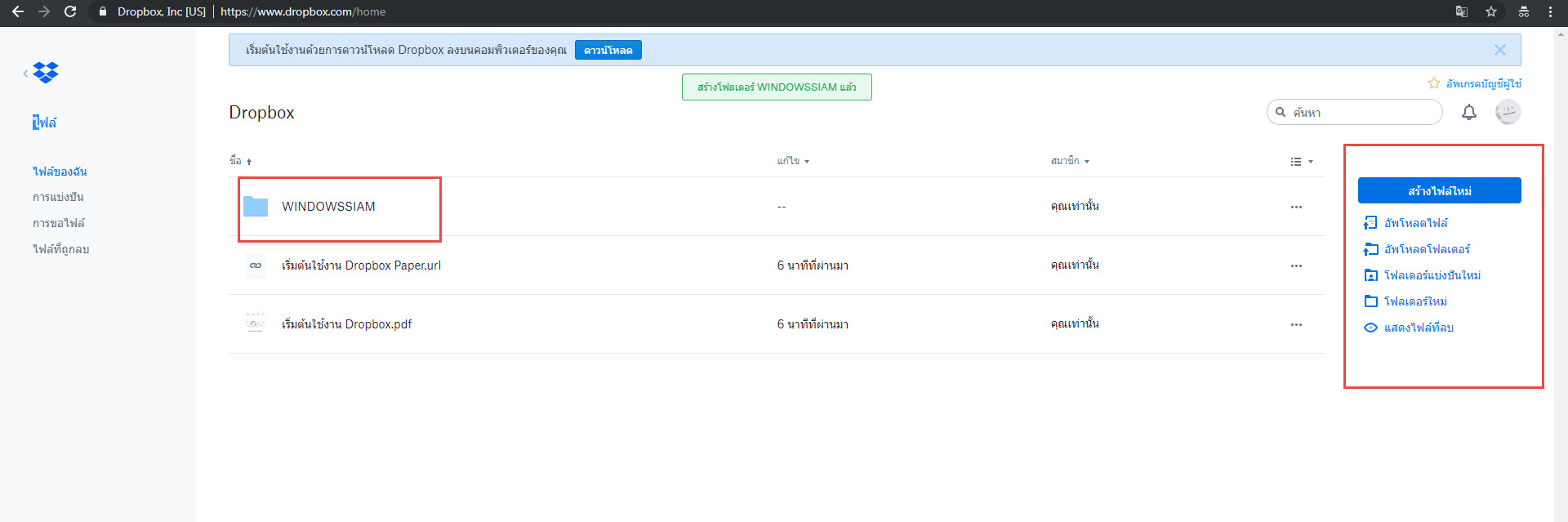Click the โฟลเดอร์ใหม่ new folder link
The height and width of the screenshot is (522, 1568).
click(x=1415, y=301)
